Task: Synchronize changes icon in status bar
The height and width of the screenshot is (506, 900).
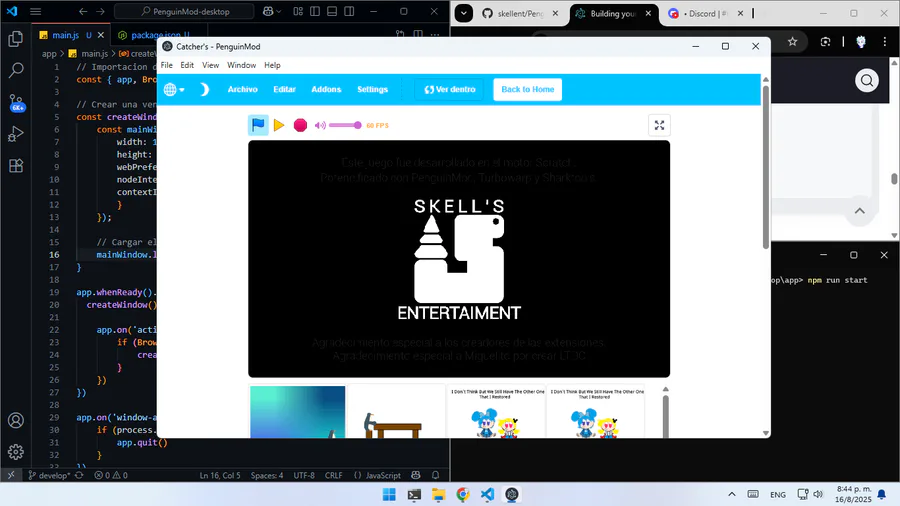Action: pos(79,475)
